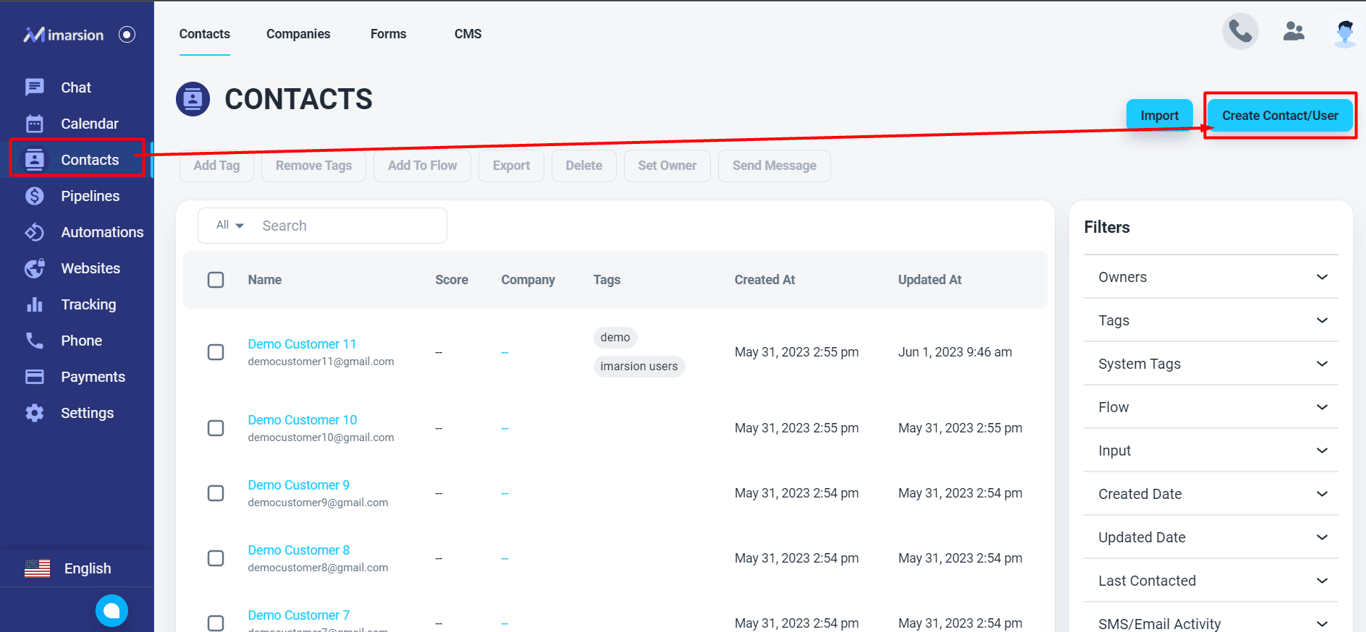Click the Websites globe icon
1366x632 pixels.
[35, 268]
